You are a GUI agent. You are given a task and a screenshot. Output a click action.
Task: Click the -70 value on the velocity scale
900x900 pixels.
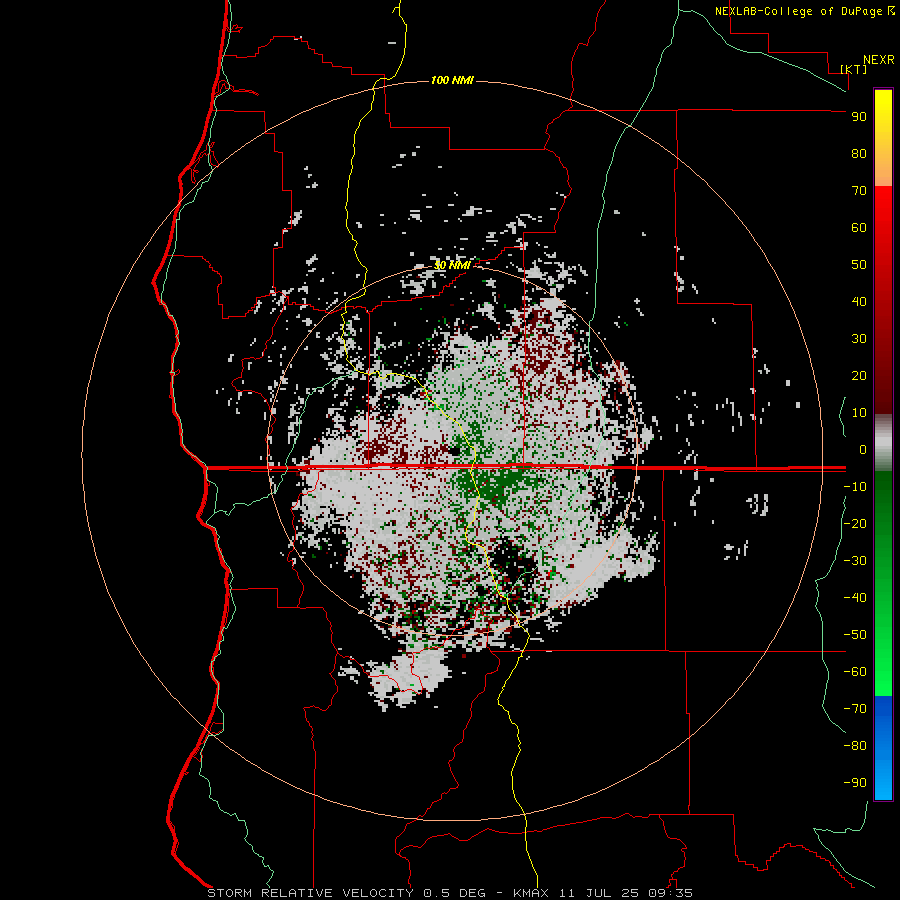[x=855, y=709]
